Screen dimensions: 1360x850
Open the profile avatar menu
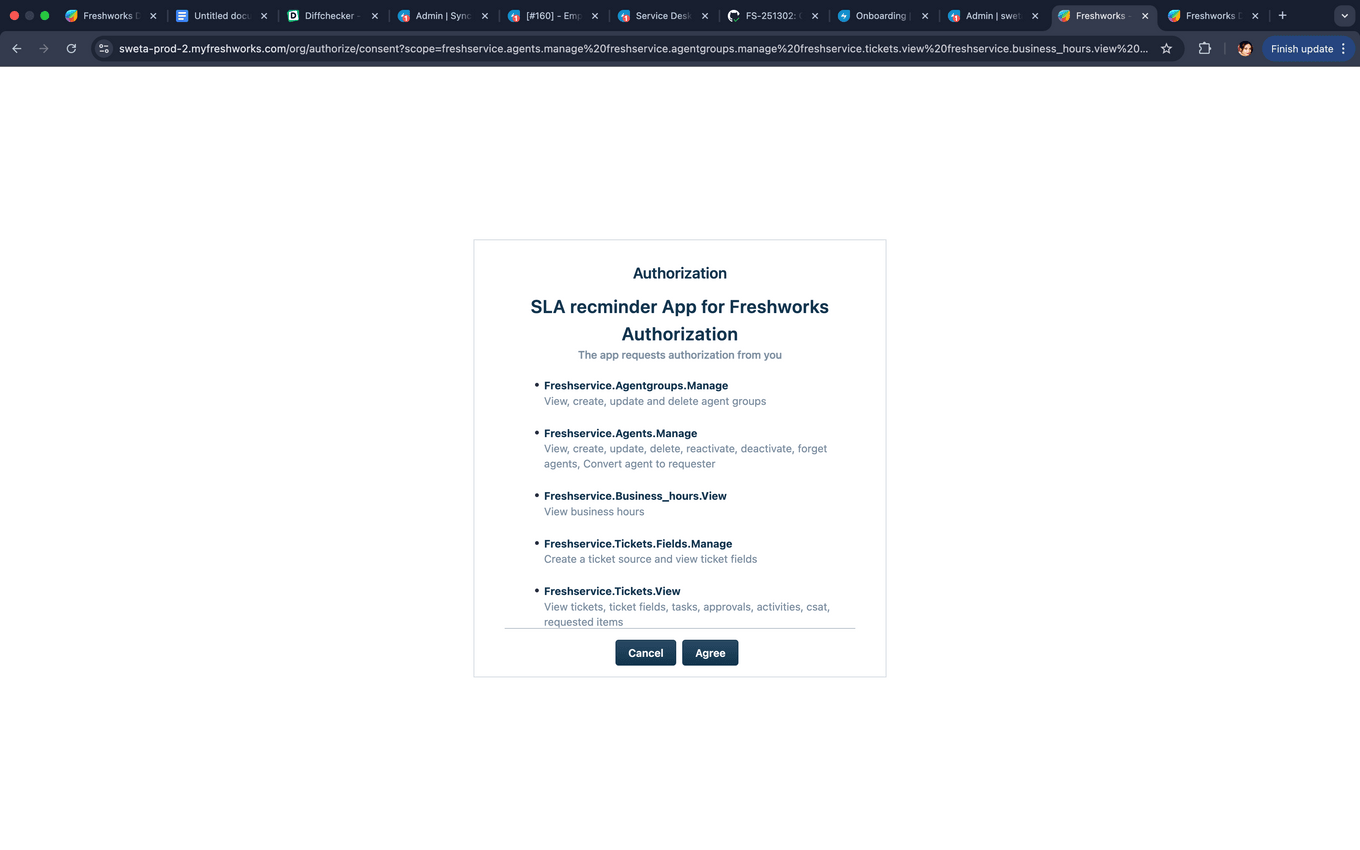[x=1245, y=48]
